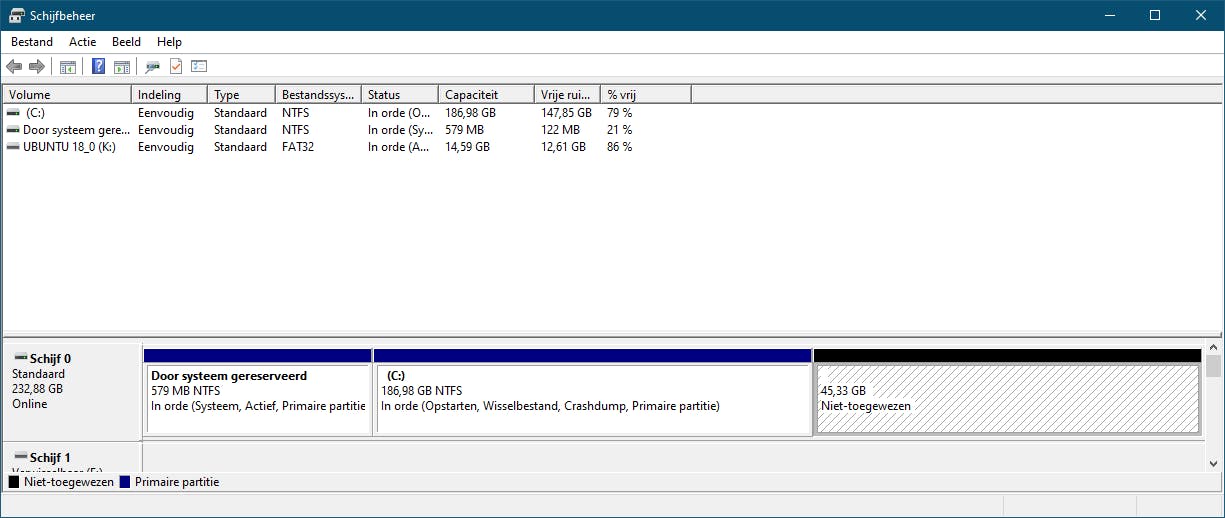1225x518 pixels.
Task: Click the rescan disks toolbar icon
Action: 152,67
